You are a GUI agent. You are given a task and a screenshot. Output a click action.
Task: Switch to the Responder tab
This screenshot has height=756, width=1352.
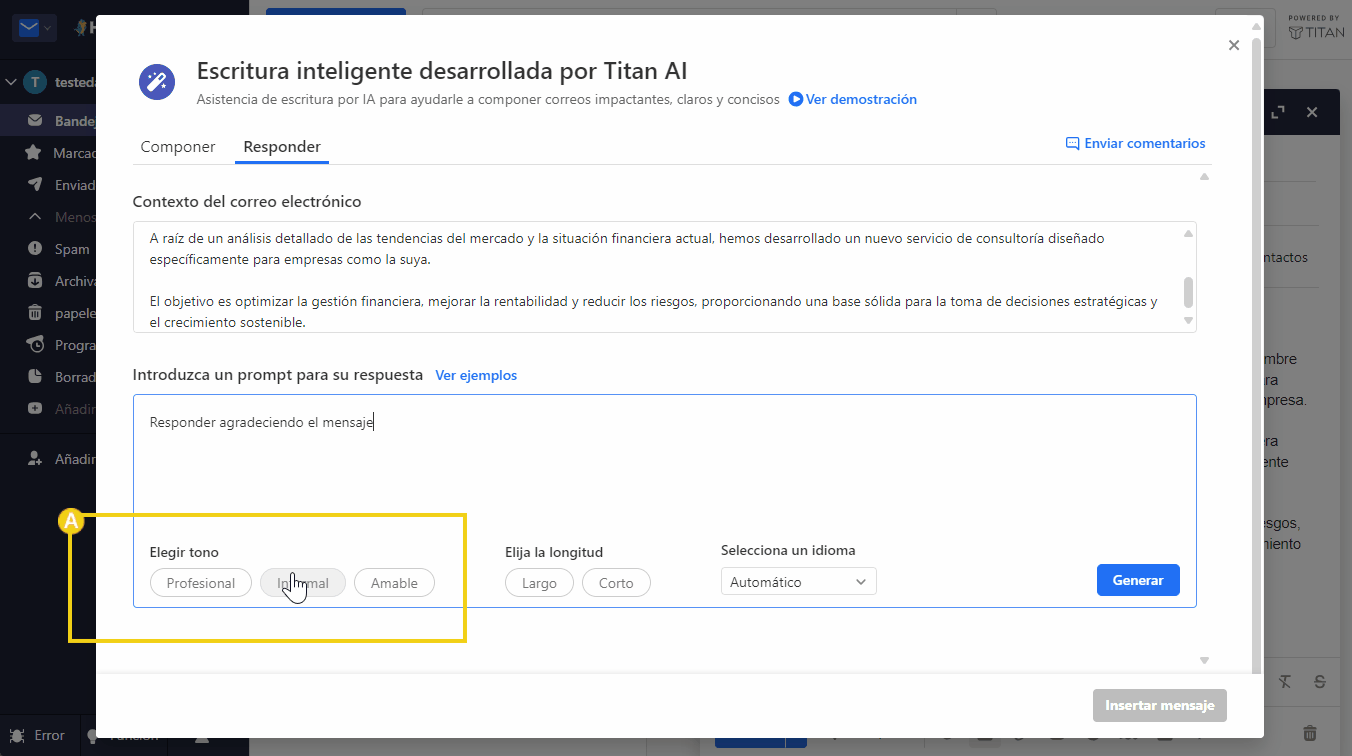click(x=282, y=147)
